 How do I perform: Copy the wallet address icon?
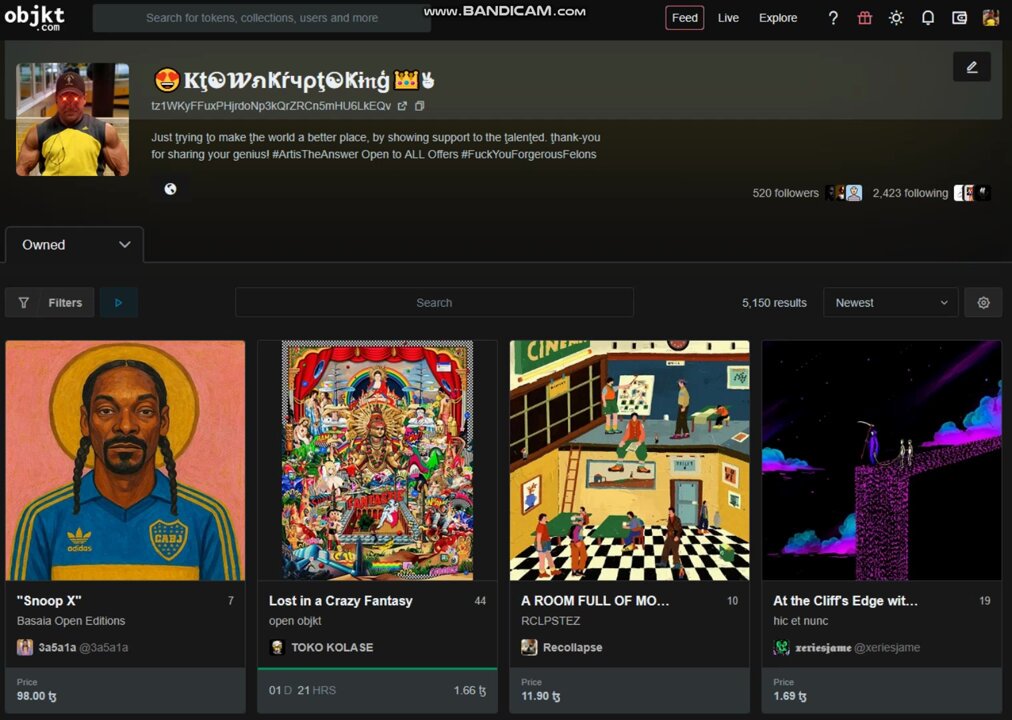click(420, 106)
